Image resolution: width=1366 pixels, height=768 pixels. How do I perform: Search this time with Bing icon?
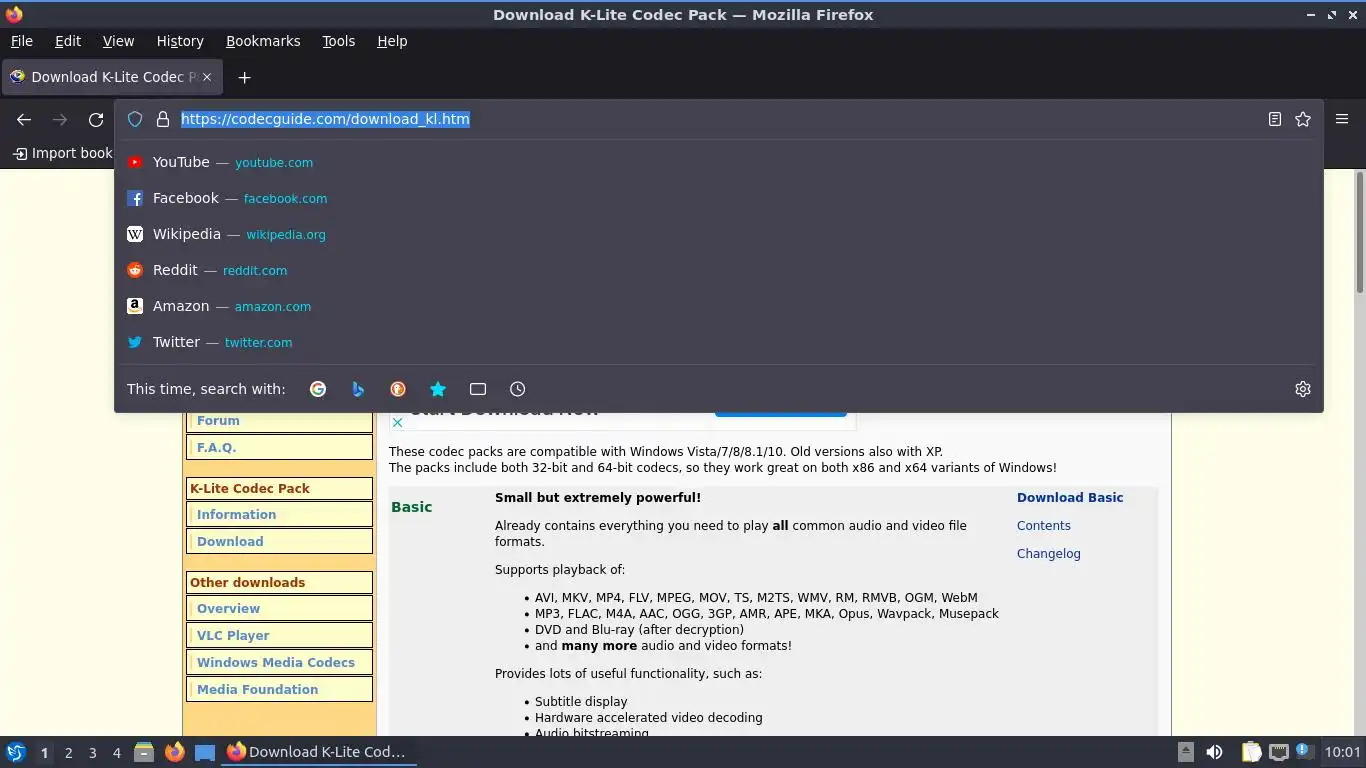(358, 389)
